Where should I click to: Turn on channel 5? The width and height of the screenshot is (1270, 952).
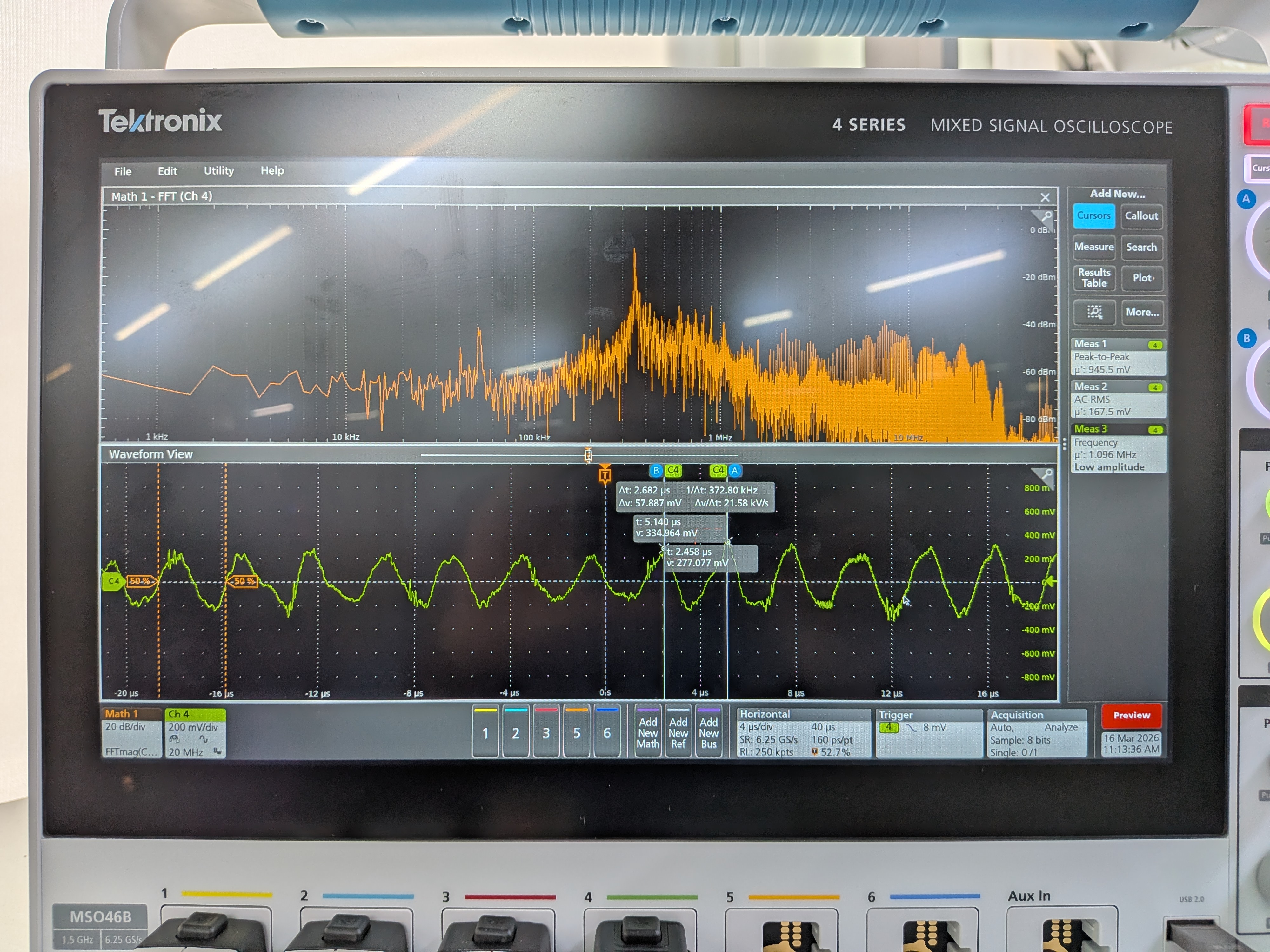coord(577,732)
